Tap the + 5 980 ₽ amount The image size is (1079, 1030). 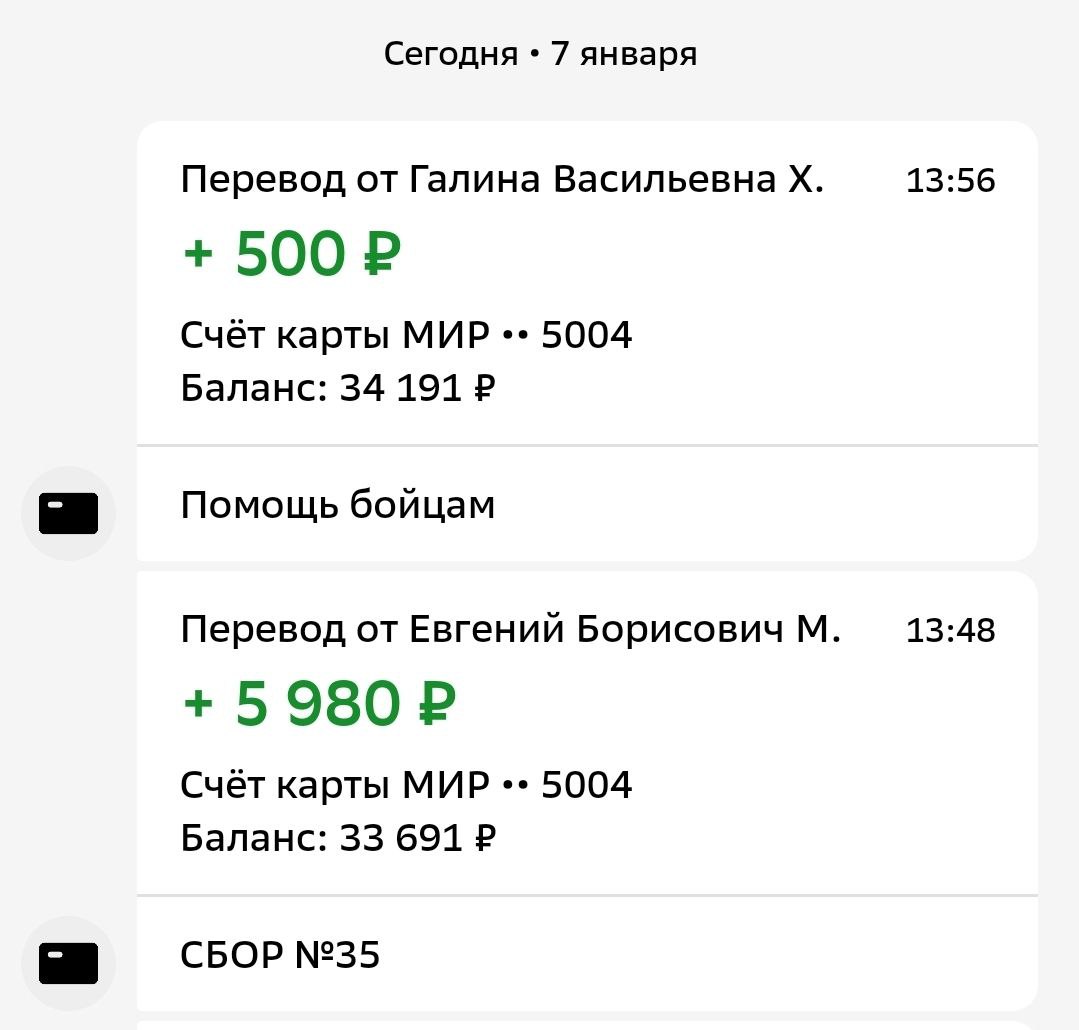320,704
